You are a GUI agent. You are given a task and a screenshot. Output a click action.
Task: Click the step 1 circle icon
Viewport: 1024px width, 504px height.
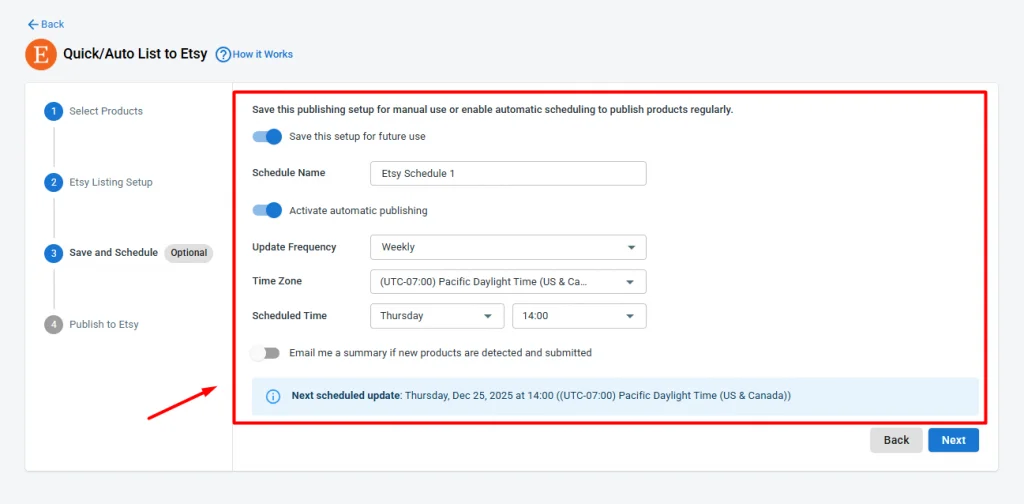(54, 111)
